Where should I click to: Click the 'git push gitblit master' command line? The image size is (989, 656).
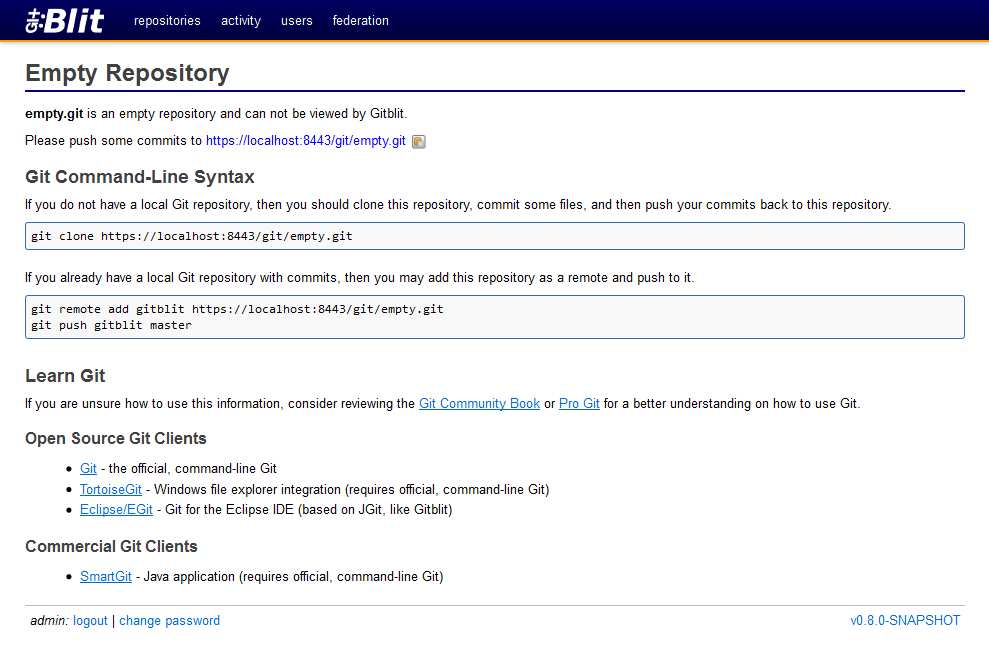click(112, 325)
